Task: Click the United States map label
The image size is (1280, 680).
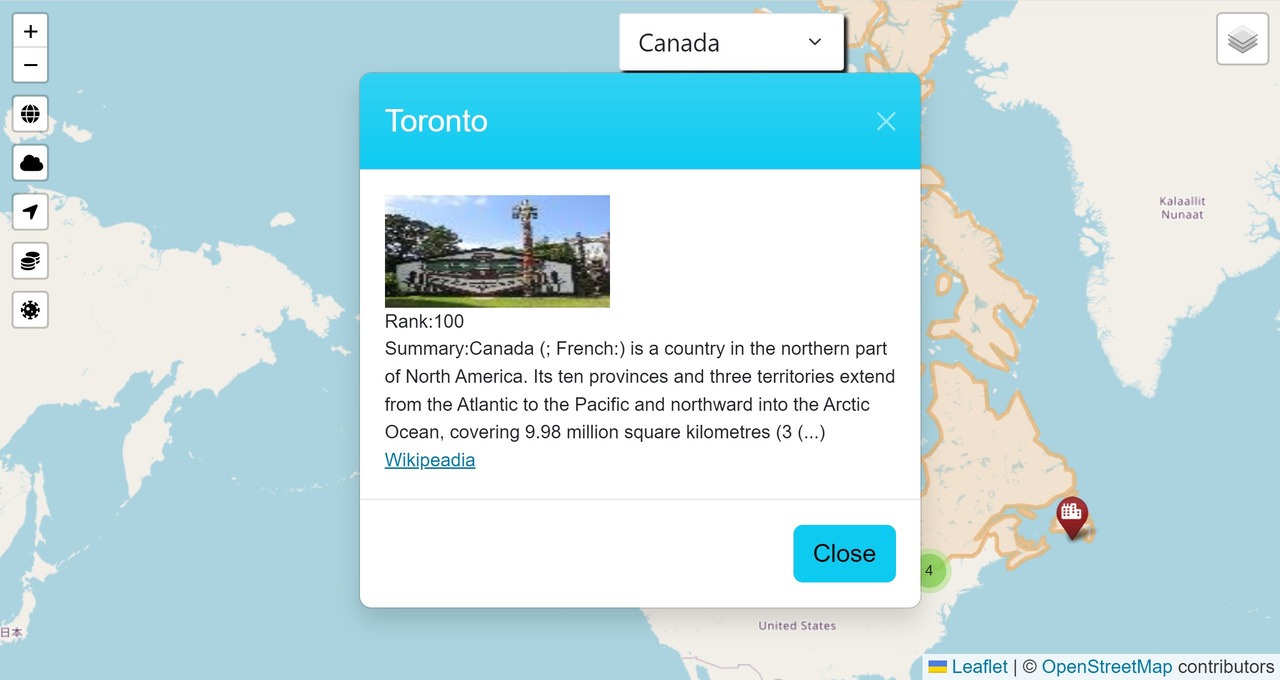Action: click(797, 626)
